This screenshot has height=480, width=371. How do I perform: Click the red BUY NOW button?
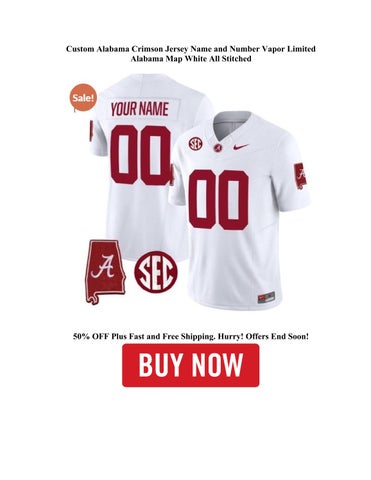(190, 365)
